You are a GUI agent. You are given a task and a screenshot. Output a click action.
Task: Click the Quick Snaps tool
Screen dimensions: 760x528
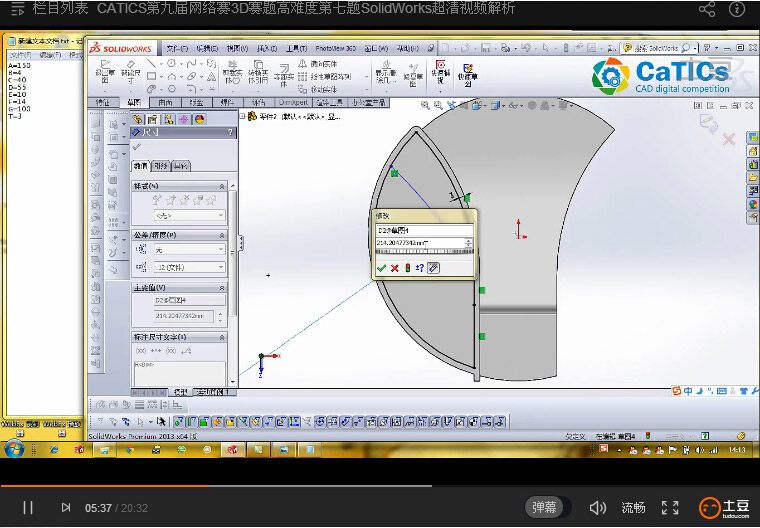point(440,73)
